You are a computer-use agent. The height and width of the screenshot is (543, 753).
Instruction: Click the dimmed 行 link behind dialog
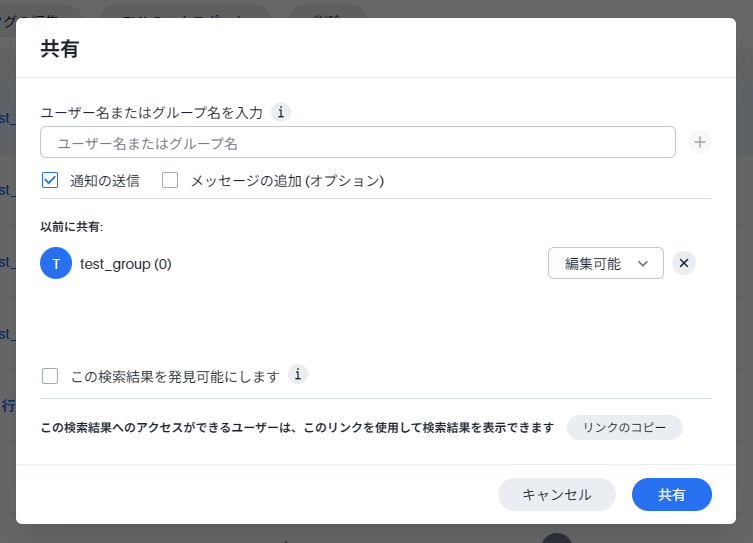tap(7, 405)
